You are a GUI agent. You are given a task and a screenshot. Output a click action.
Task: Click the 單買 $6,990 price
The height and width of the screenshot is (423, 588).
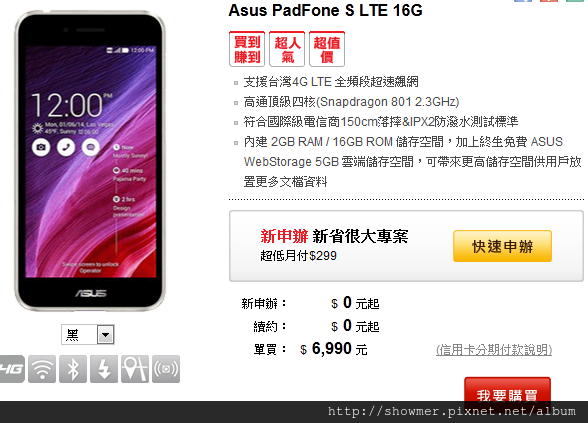310,349
